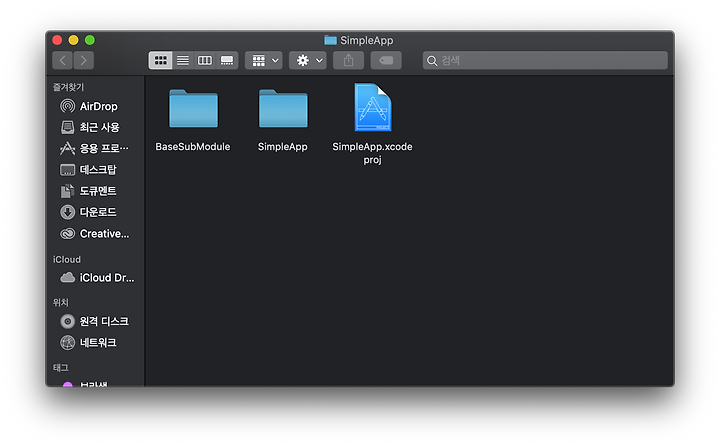Switch to icon view mode
Image resolution: width=720 pixels, height=447 pixels.
160,60
